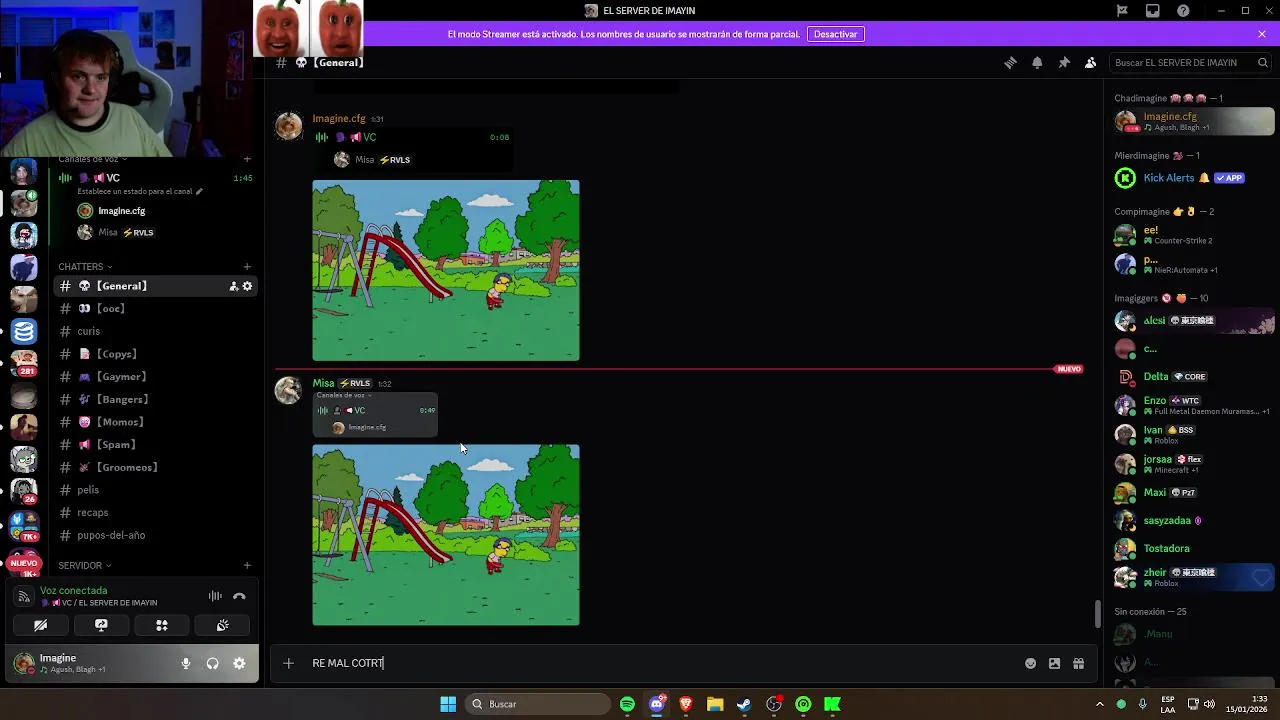The width and height of the screenshot is (1280, 720).
Task: Click the Discord inbox icon in title bar
Action: [x=1153, y=10]
